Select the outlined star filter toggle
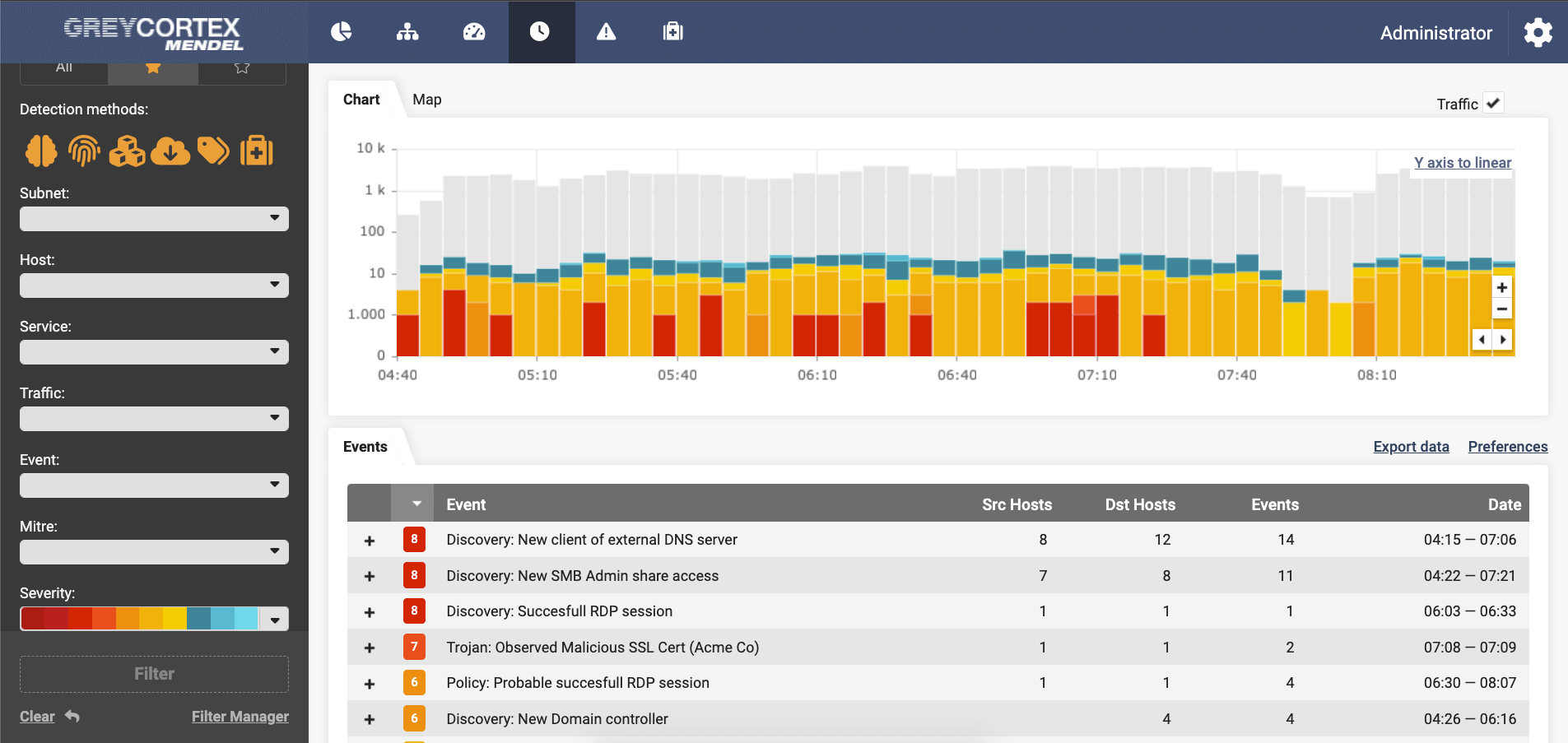 [x=241, y=69]
